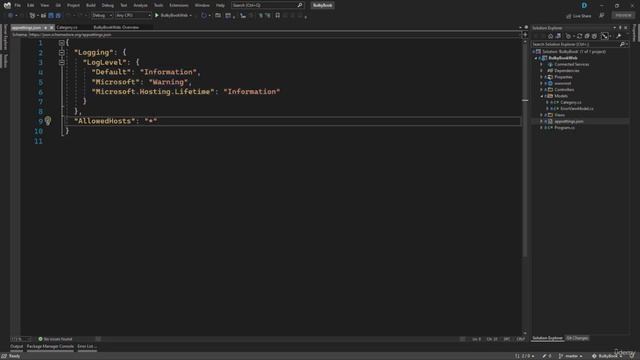
Task: Open the Any CPU platform dropdown
Action: pyautogui.click(x=133, y=15)
